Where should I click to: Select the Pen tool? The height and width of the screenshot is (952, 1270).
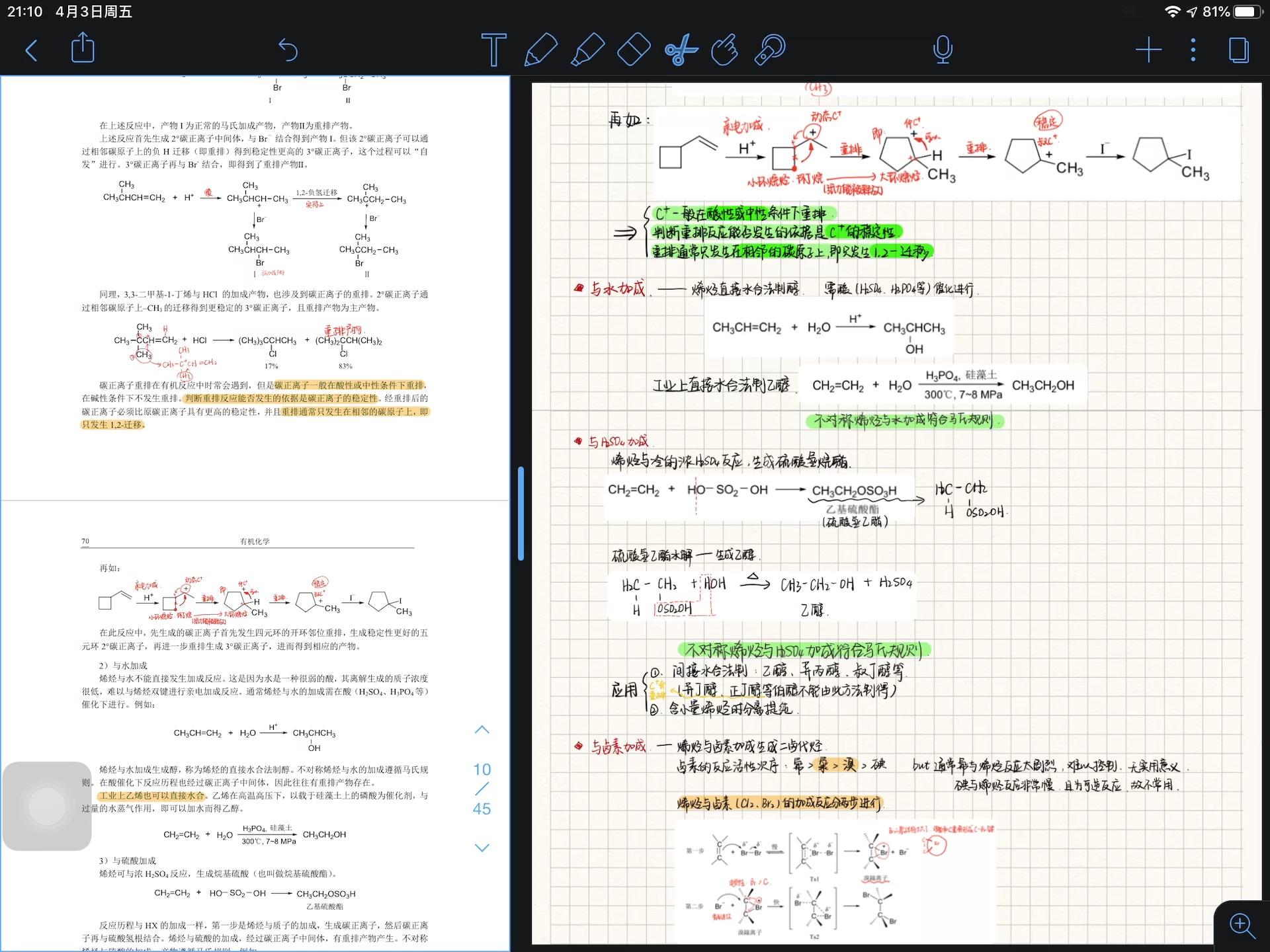tap(540, 50)
